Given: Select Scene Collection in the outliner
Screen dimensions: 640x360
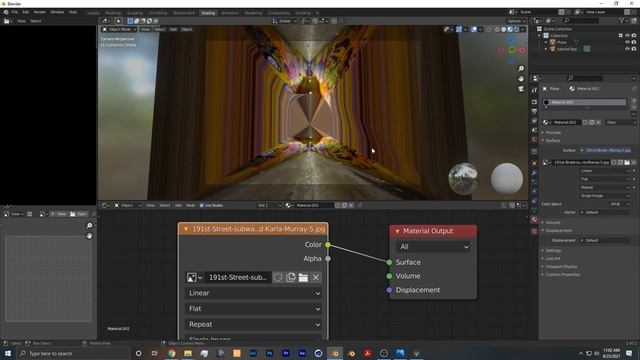Looking at the screenshot, I should pyautogui.click(x=558, y=29).
